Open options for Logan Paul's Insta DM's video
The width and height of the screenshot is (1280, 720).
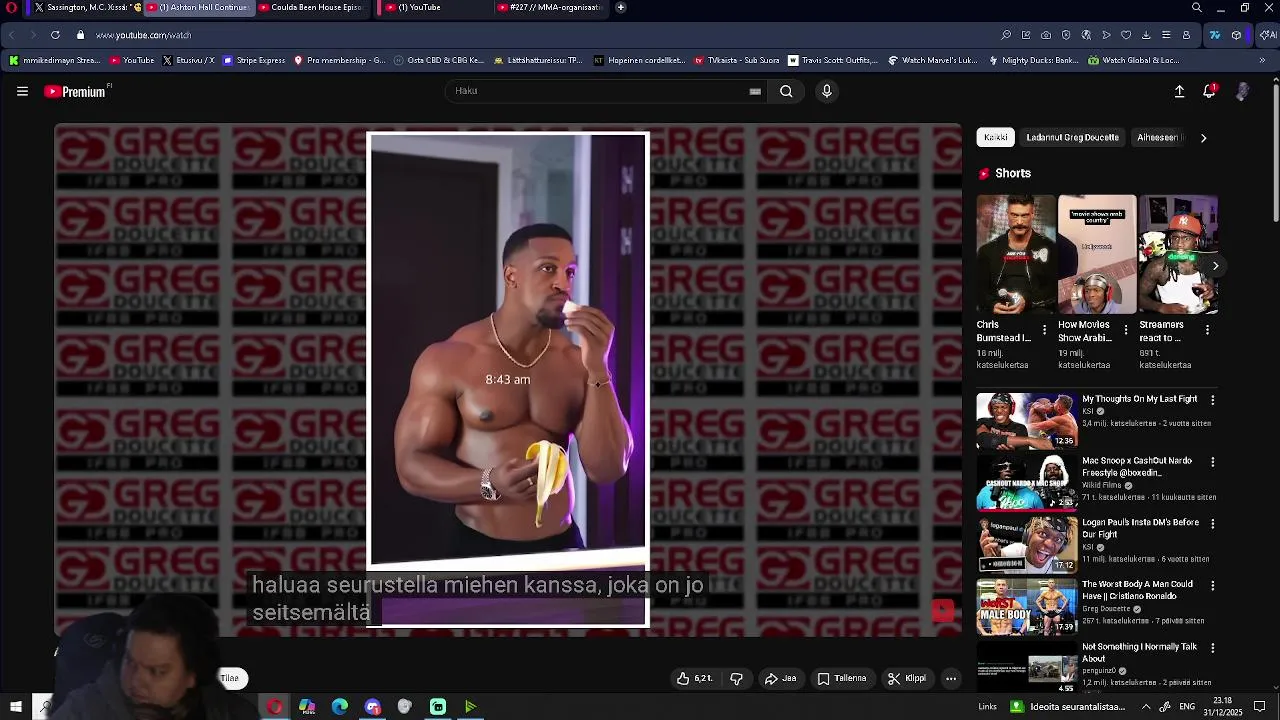tap(1213, 524)
